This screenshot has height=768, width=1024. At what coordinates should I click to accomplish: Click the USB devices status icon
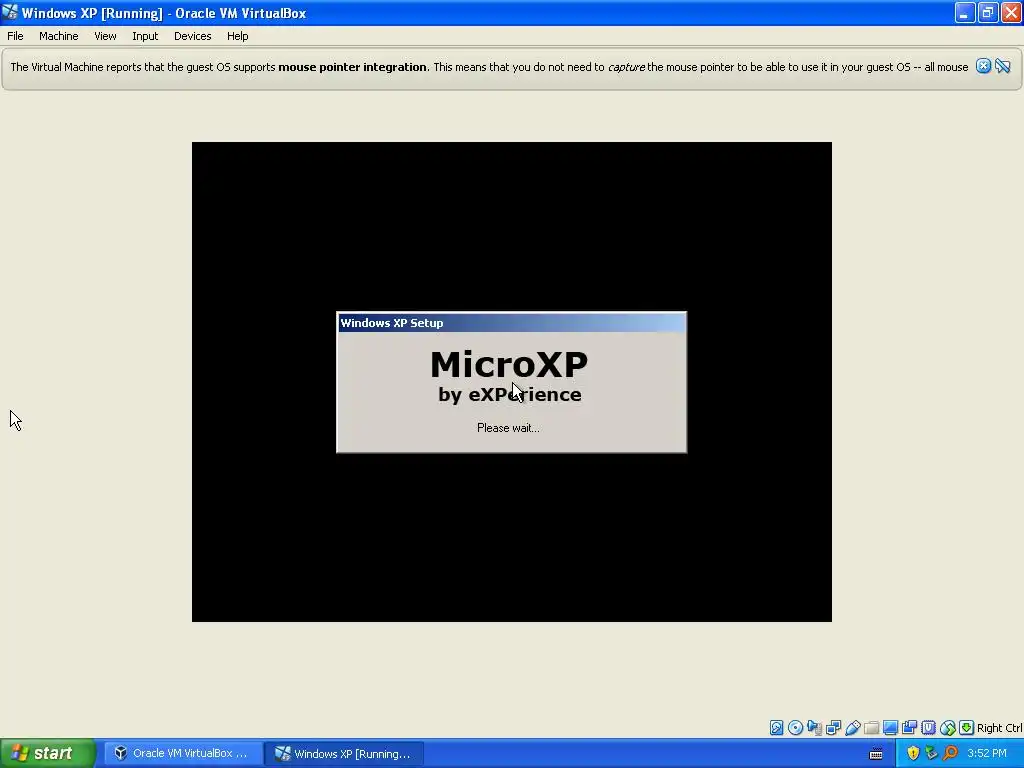[x=852, y=728]
